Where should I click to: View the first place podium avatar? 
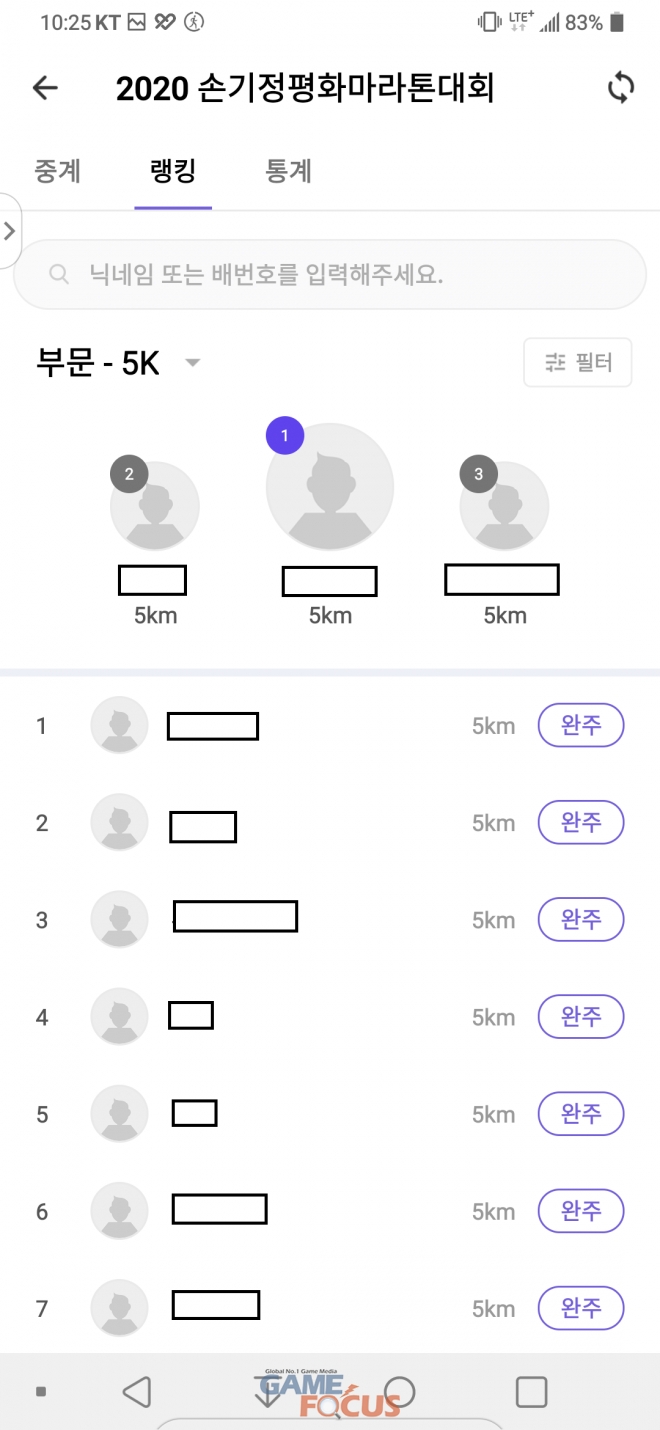click(x=330, y=487)
